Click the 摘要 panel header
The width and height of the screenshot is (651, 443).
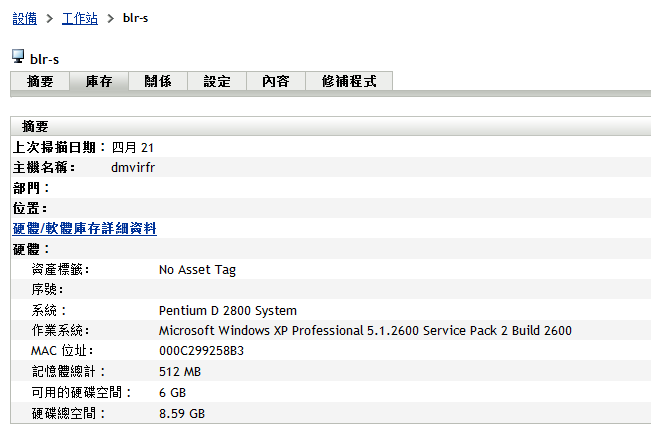(35, 126)
